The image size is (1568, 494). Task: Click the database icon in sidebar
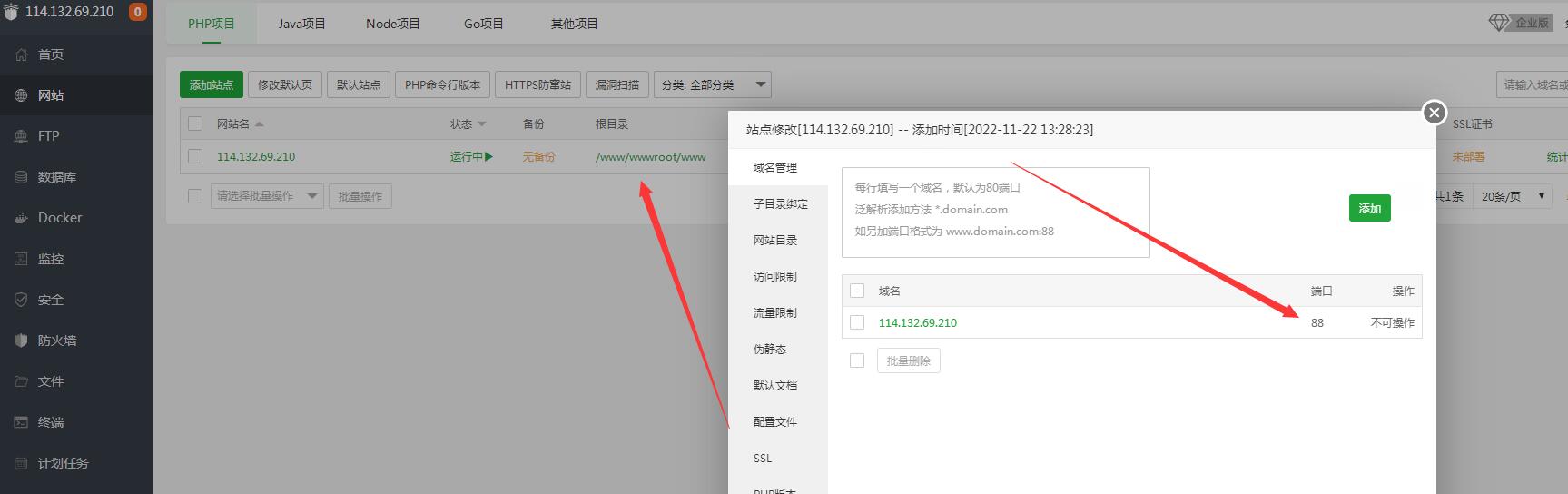[x=21, y=177]
